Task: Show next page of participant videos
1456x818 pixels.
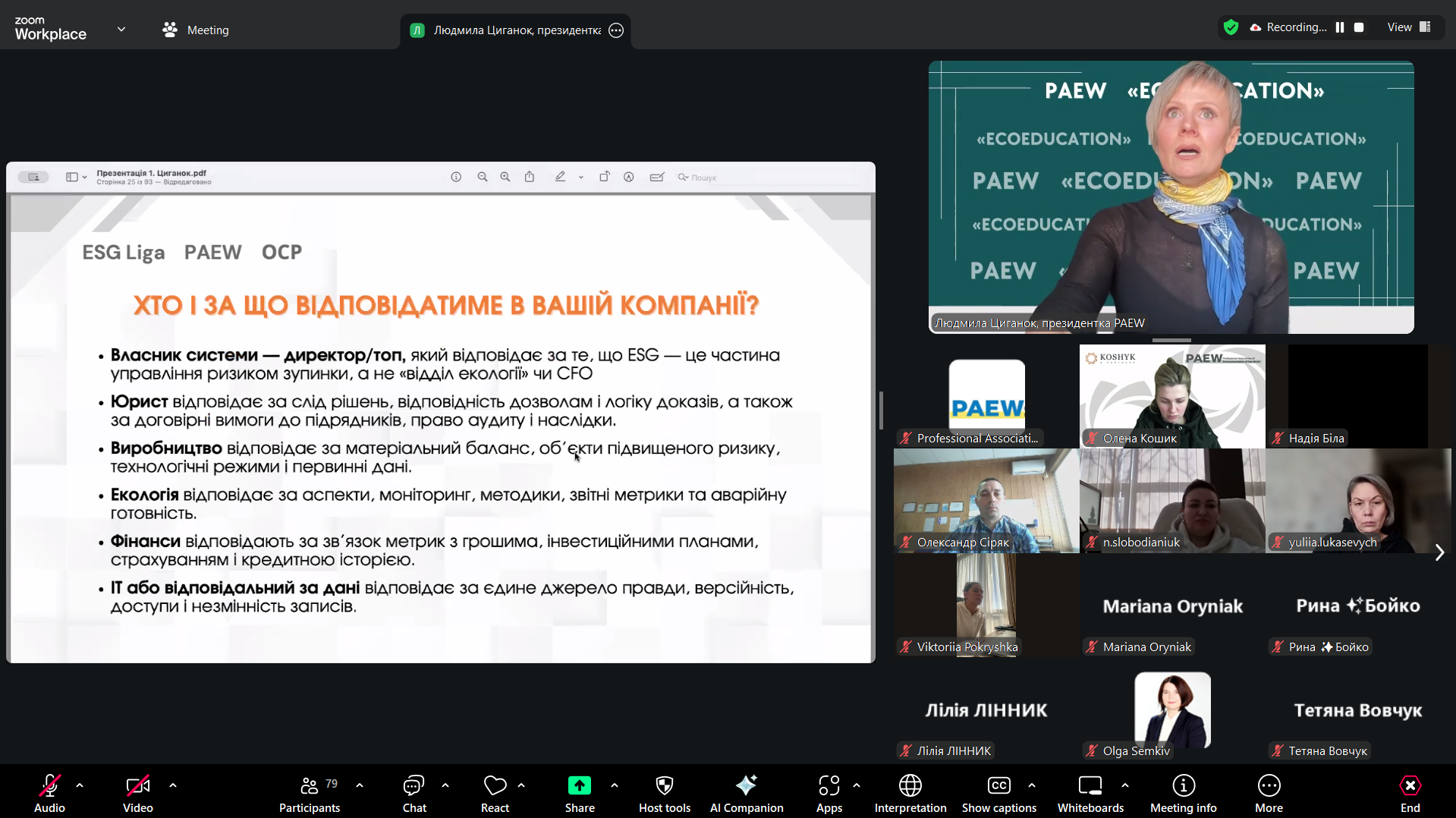Action: pos(1439,552)
